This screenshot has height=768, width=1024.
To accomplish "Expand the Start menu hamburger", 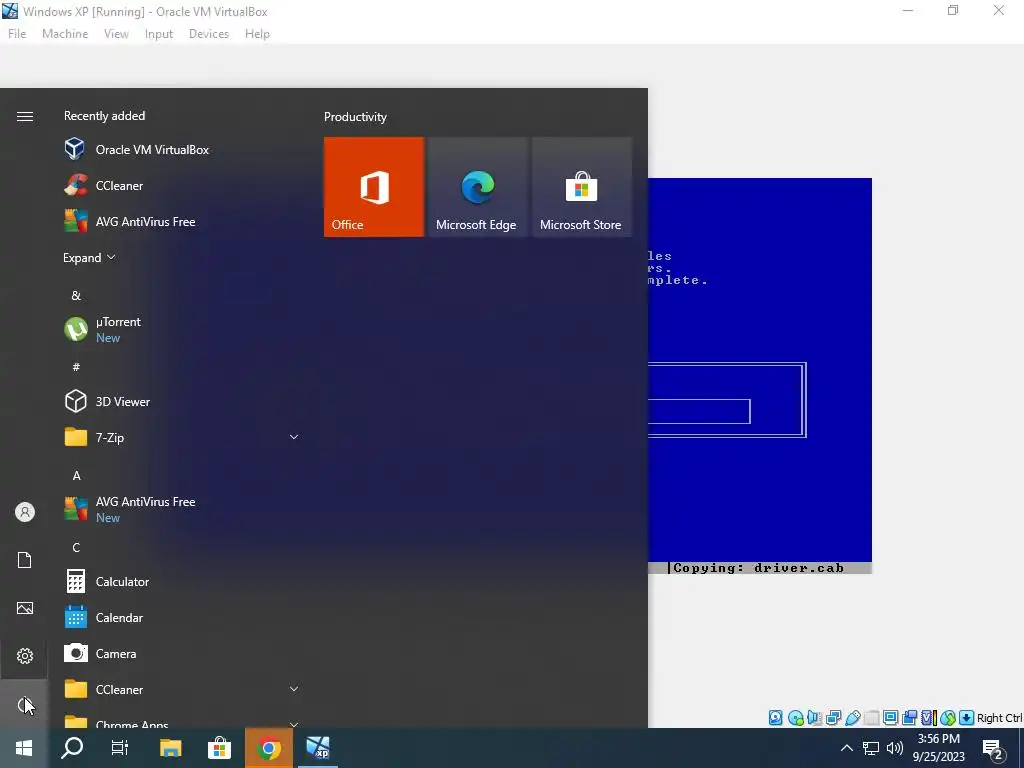I will 25,116.
